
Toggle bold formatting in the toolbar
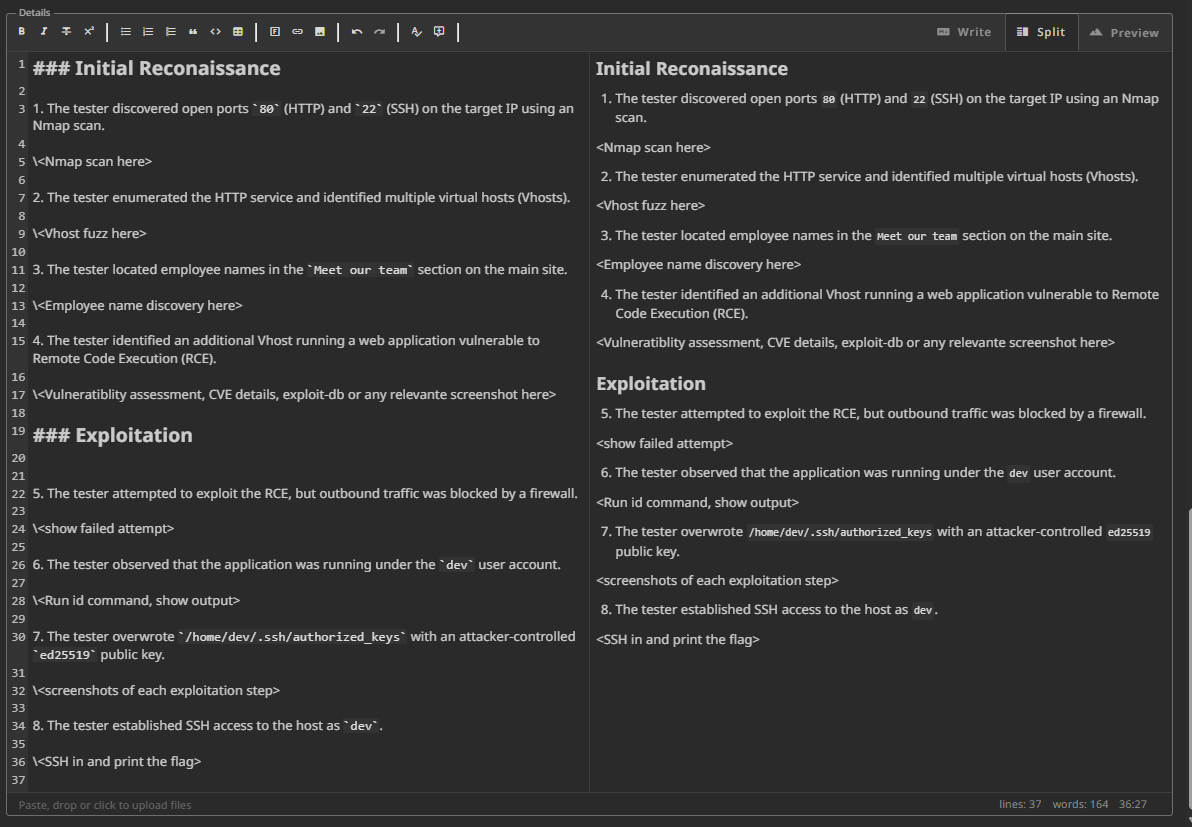tap(22, 32)
